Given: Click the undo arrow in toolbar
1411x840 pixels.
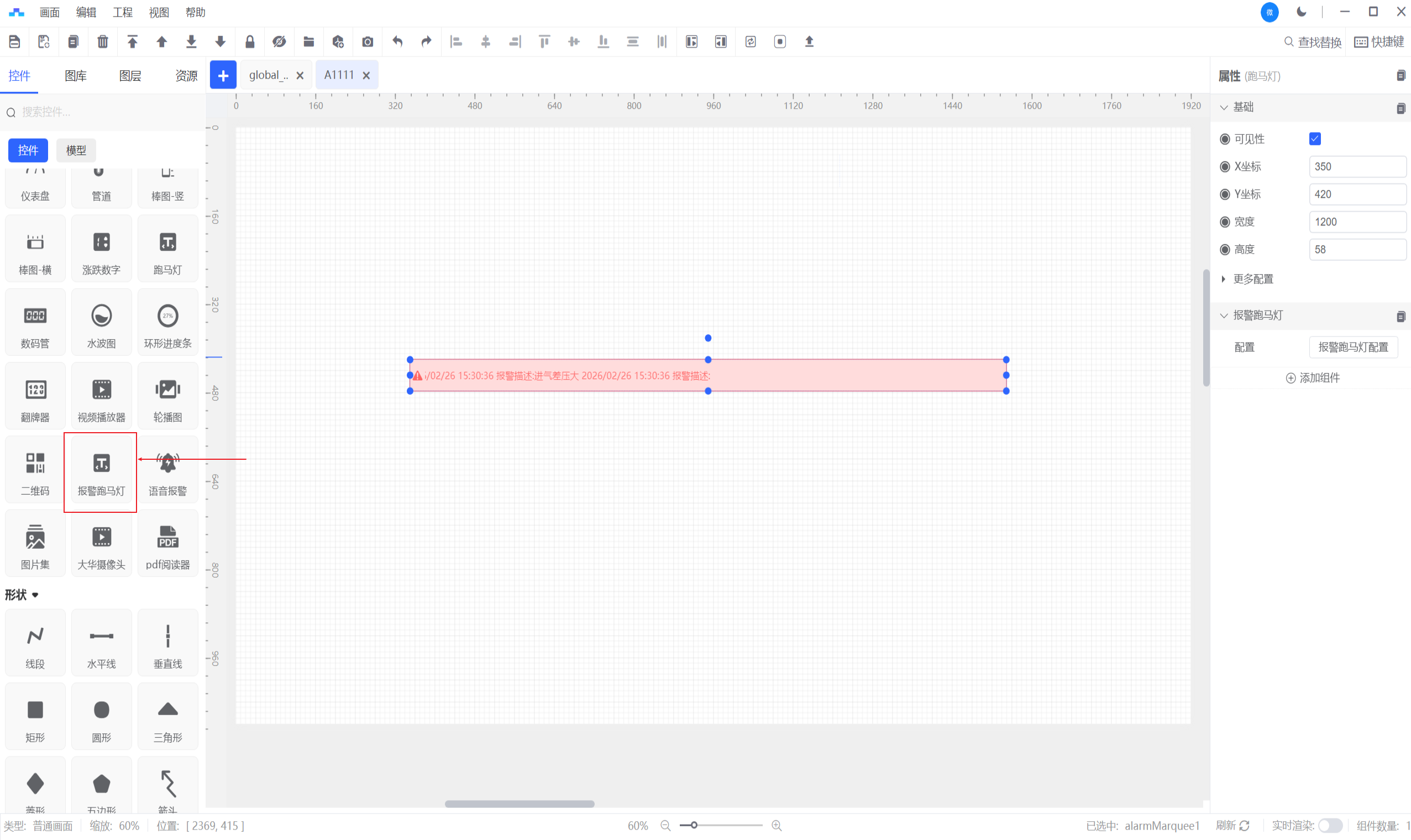Looking at the screenshot, I should point(397,41).
